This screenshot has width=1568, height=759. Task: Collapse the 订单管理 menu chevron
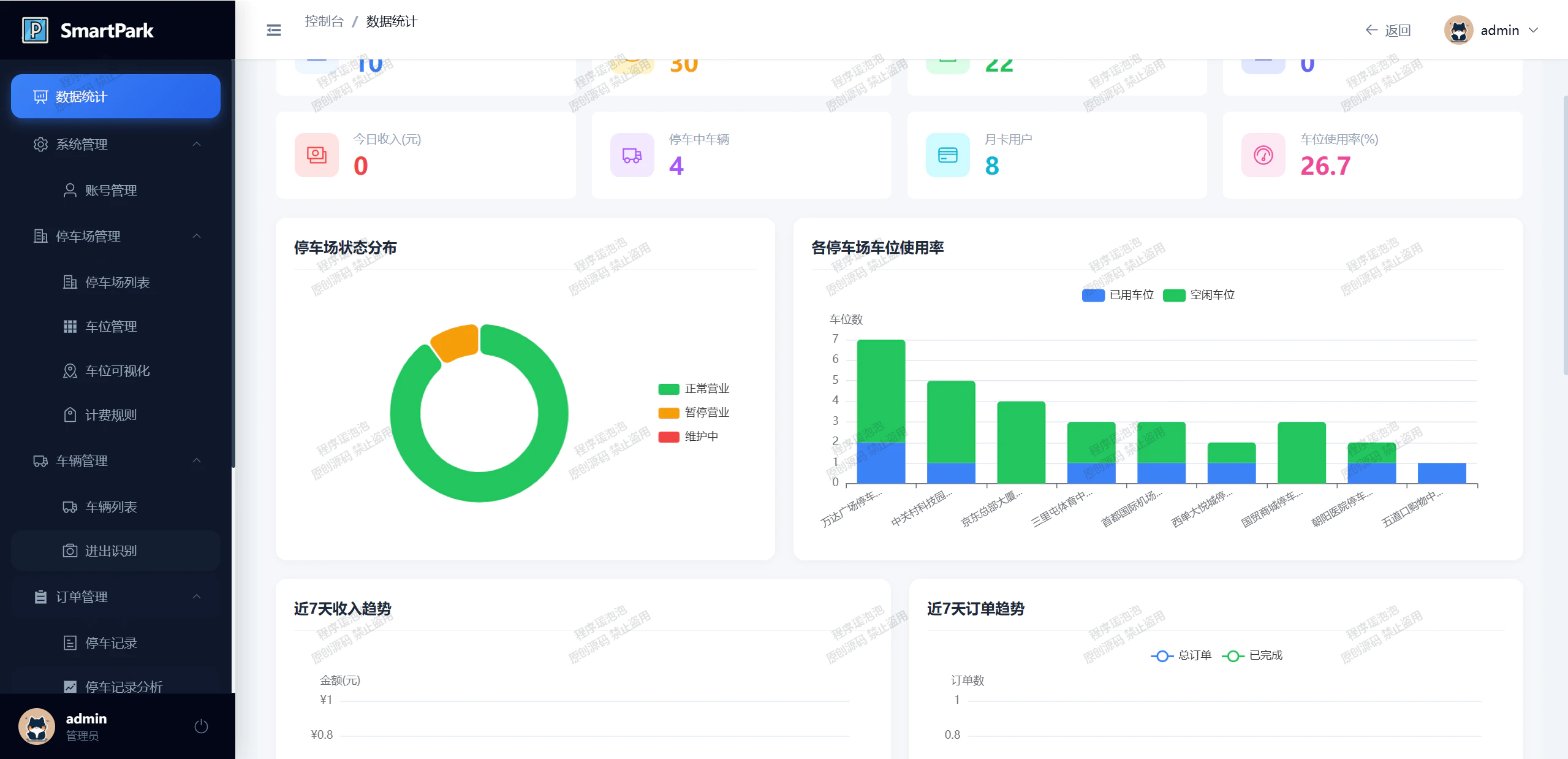[x=197, y=597]
